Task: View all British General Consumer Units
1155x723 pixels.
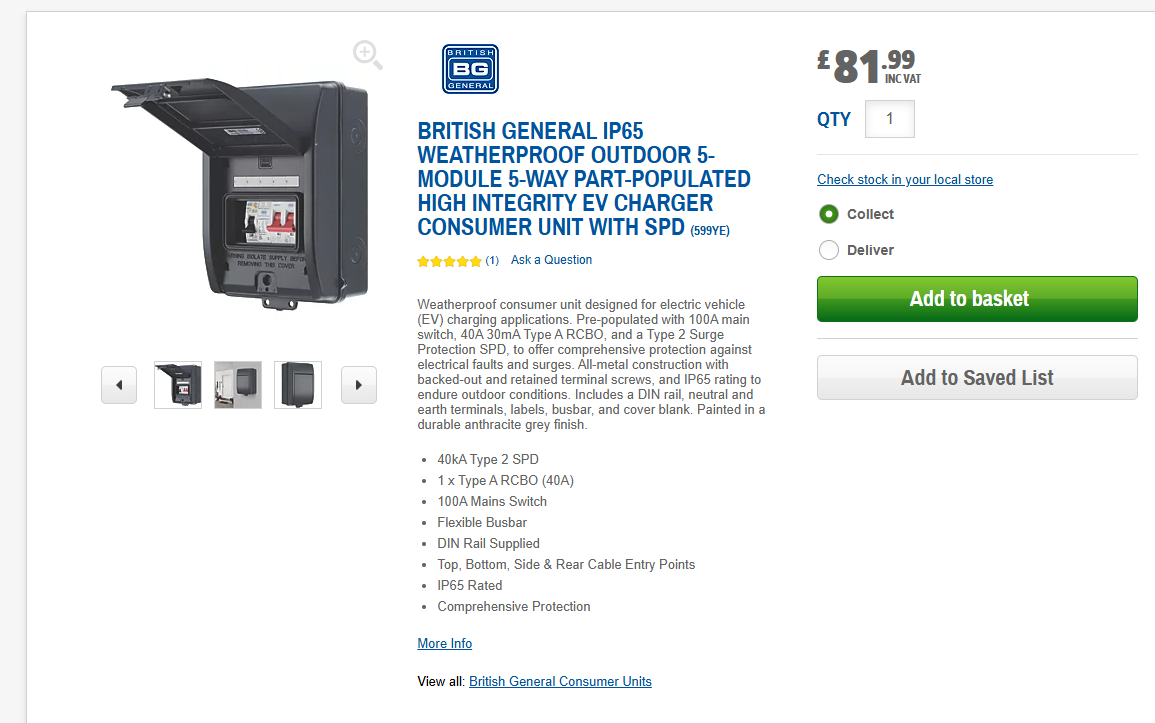Action: coord(560,682)
